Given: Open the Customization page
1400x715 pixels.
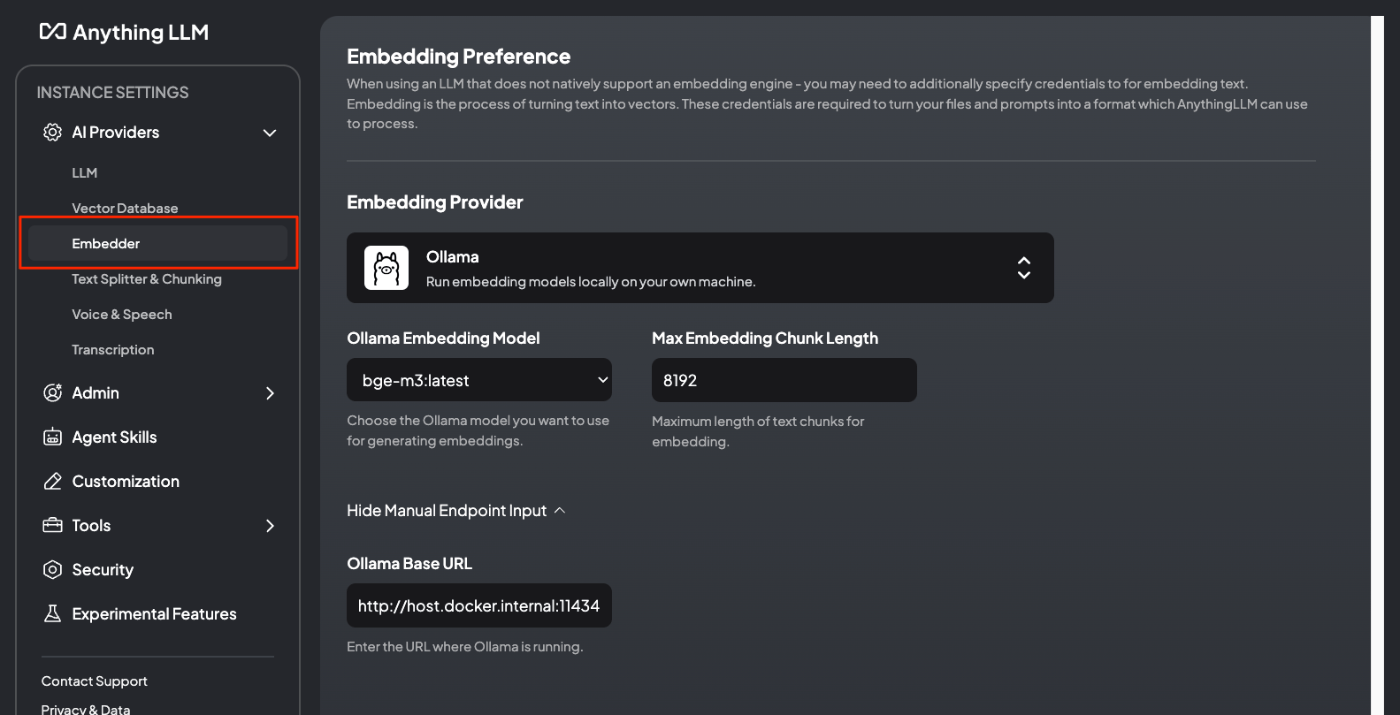Looking at the screenshot, I should [x=126, y=481].
